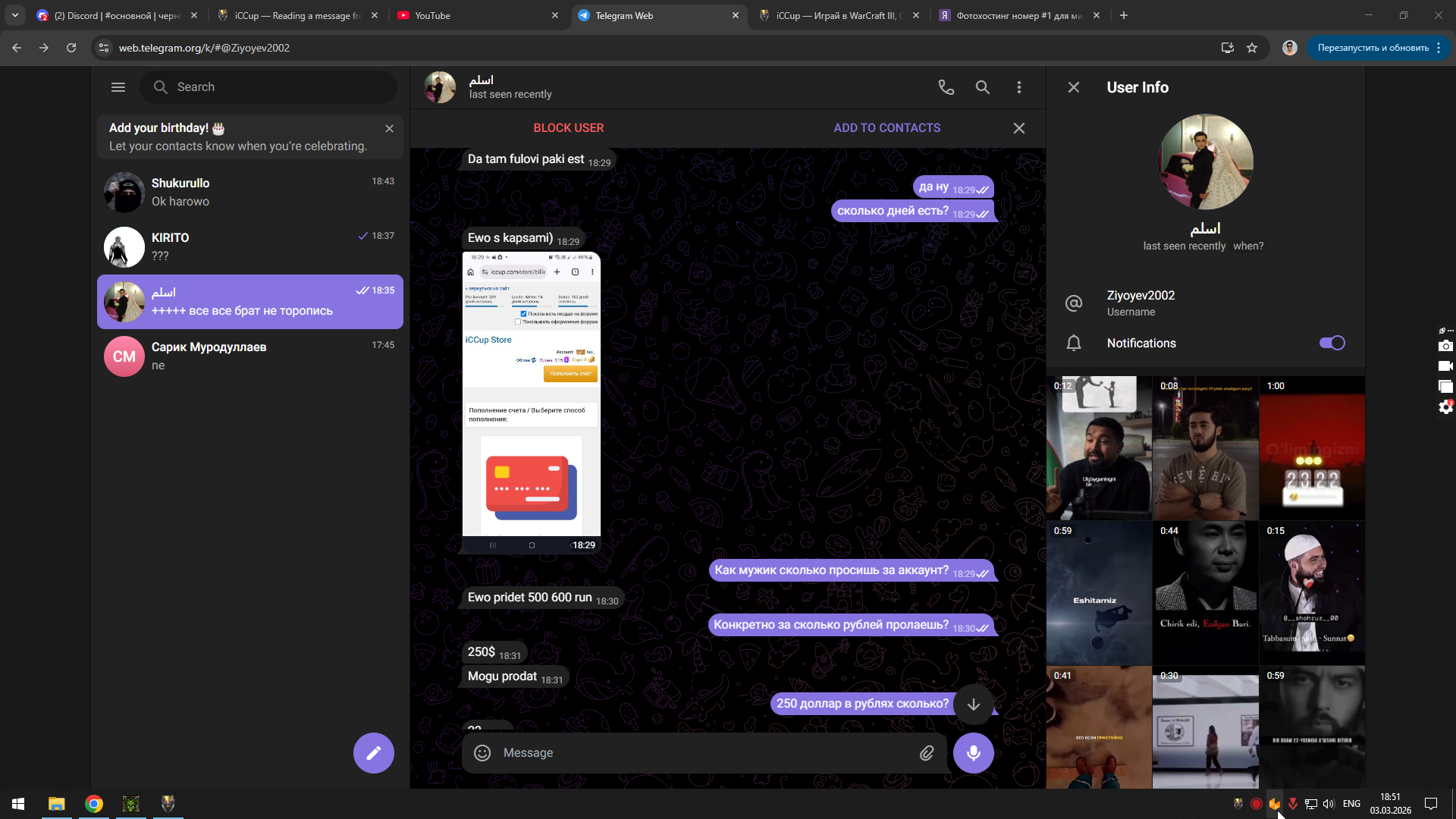1456x819 pixels.
Task: Dismiss the Add your birthday banner
Action: point(389,128)
